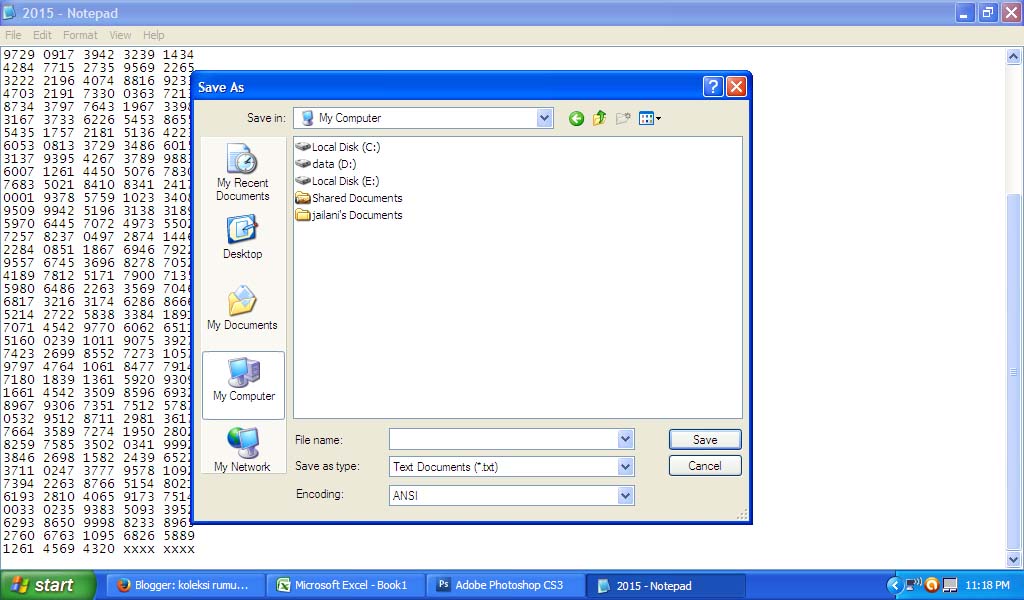Click the Save button
This screenshot has width=1024, height=600.
coord(705,439)
